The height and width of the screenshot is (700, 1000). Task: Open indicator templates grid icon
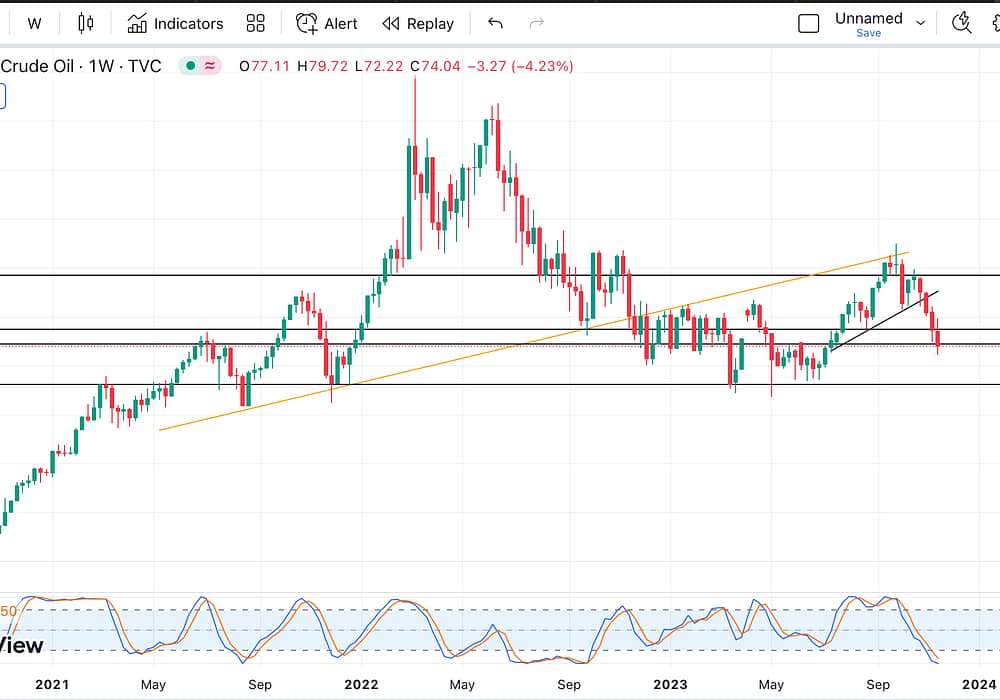pos(255,23)
